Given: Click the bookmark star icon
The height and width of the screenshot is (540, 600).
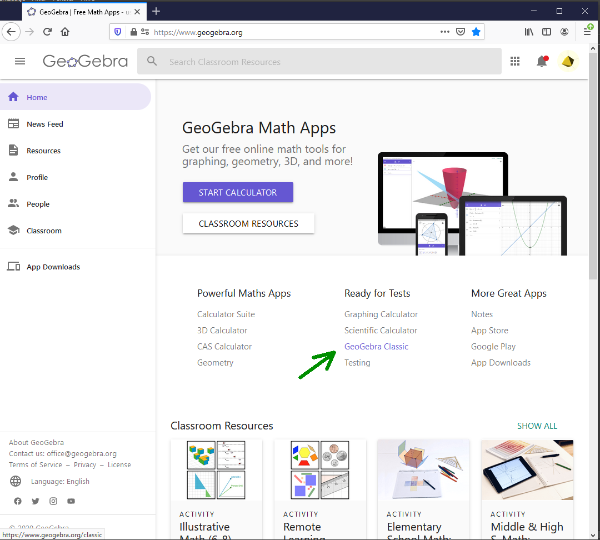Looking at the screenshot, I should (476, 32).
